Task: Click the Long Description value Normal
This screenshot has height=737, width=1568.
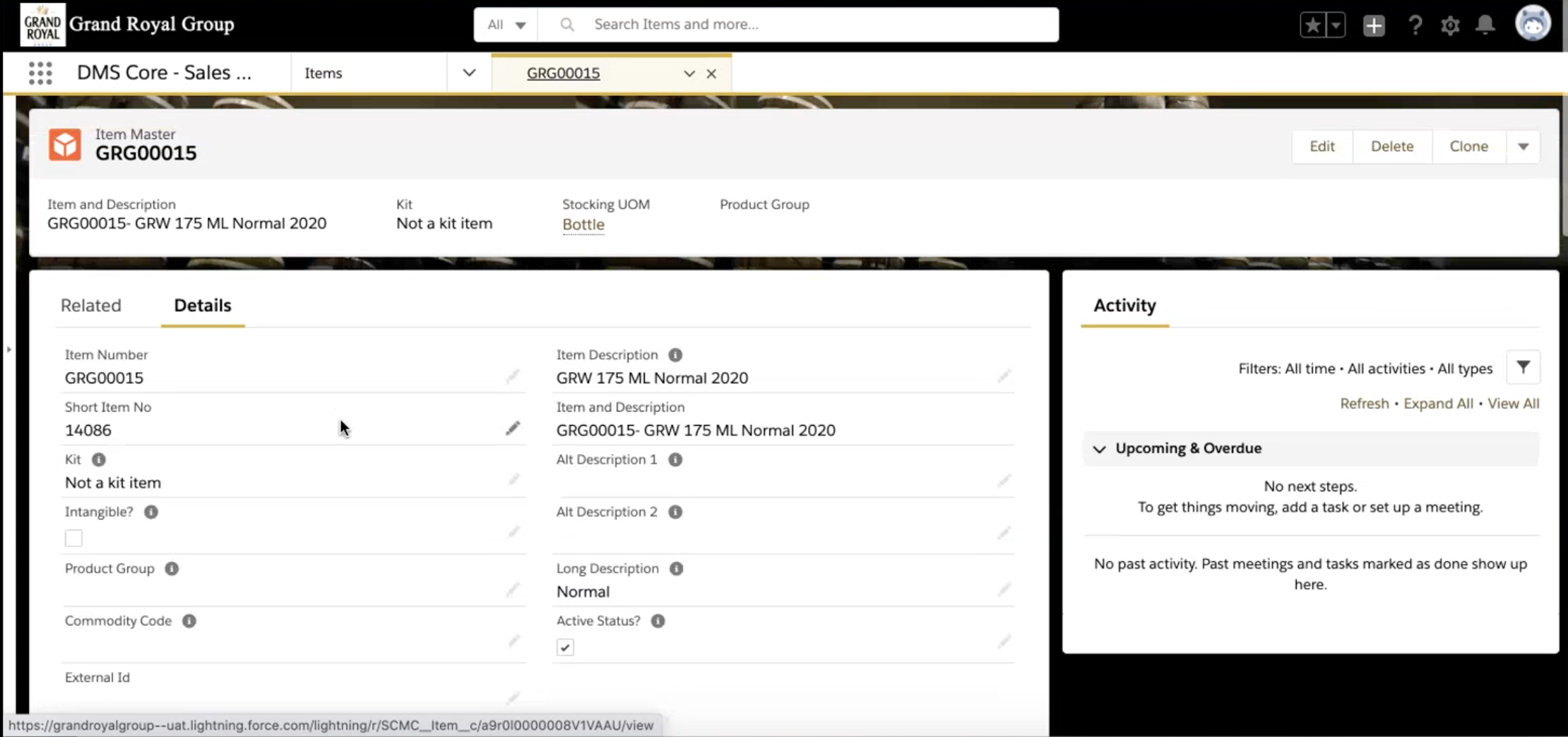Action: click(x=583, y=592)
